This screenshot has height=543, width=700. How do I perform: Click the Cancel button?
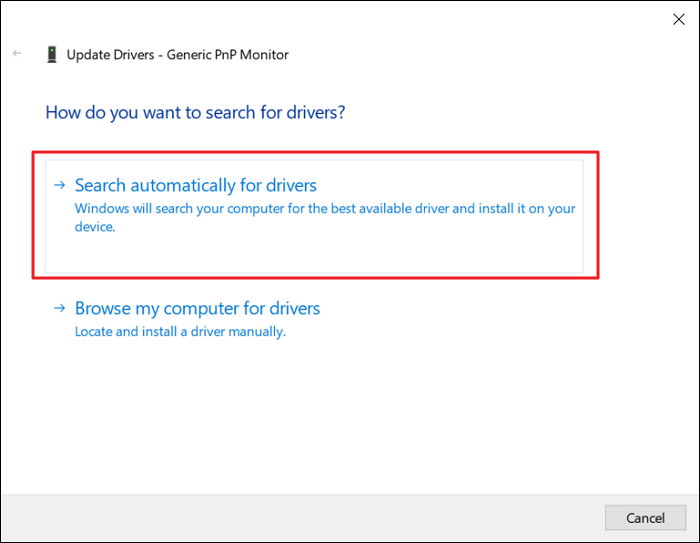pos(645,518)
